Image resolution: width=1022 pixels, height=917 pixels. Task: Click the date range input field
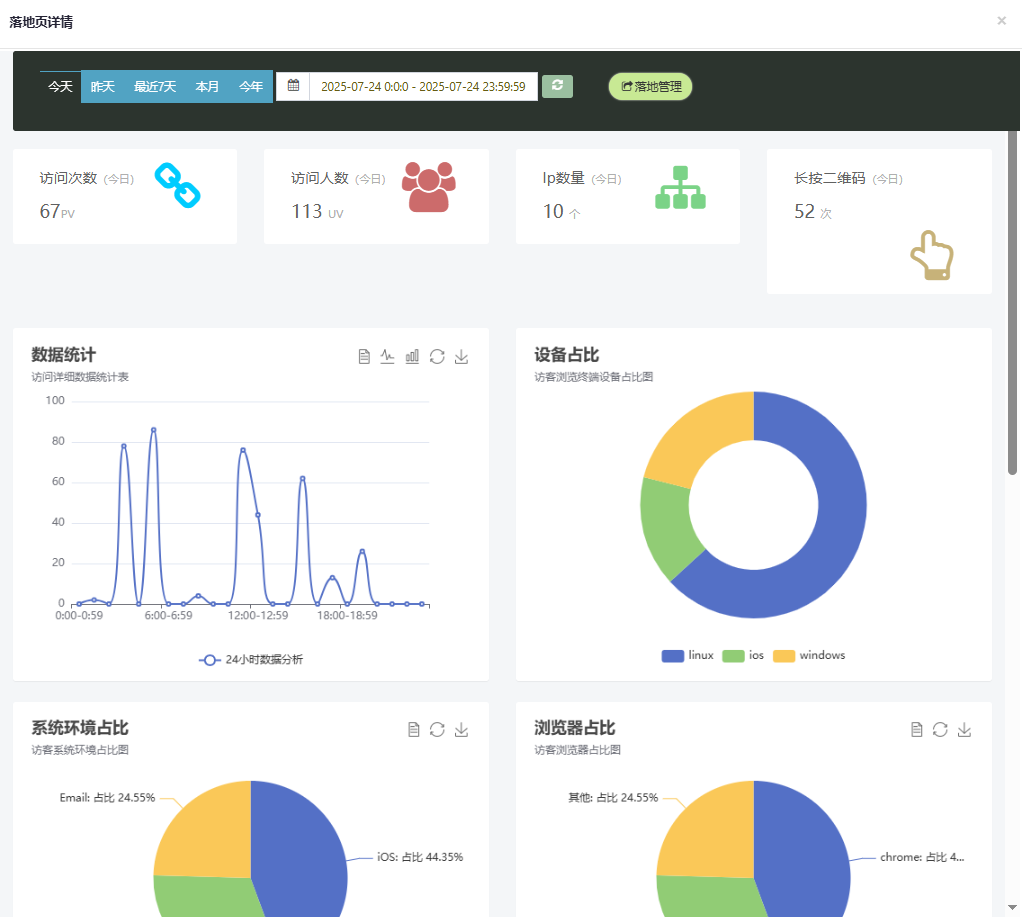pos(423,87)
